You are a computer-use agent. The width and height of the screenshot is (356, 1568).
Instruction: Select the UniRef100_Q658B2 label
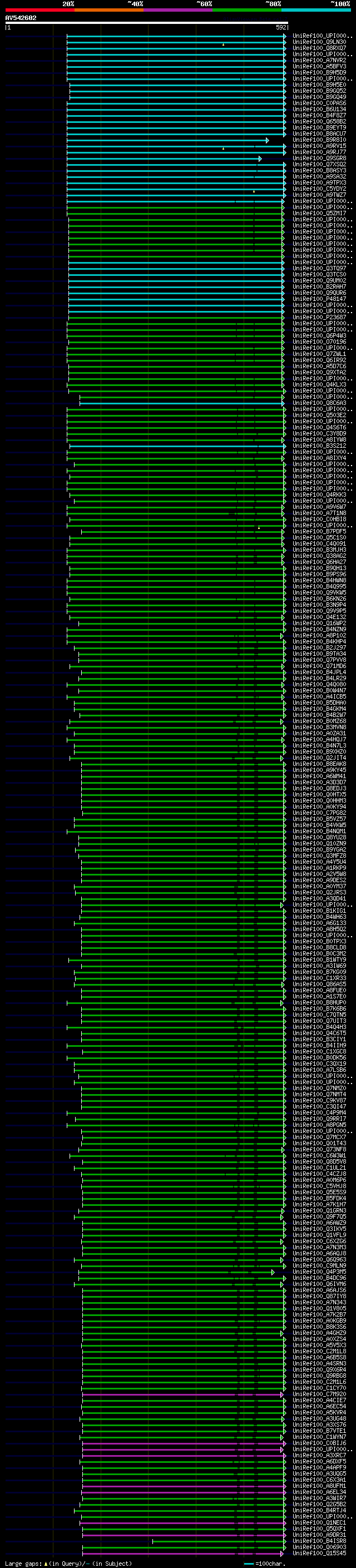319,122
